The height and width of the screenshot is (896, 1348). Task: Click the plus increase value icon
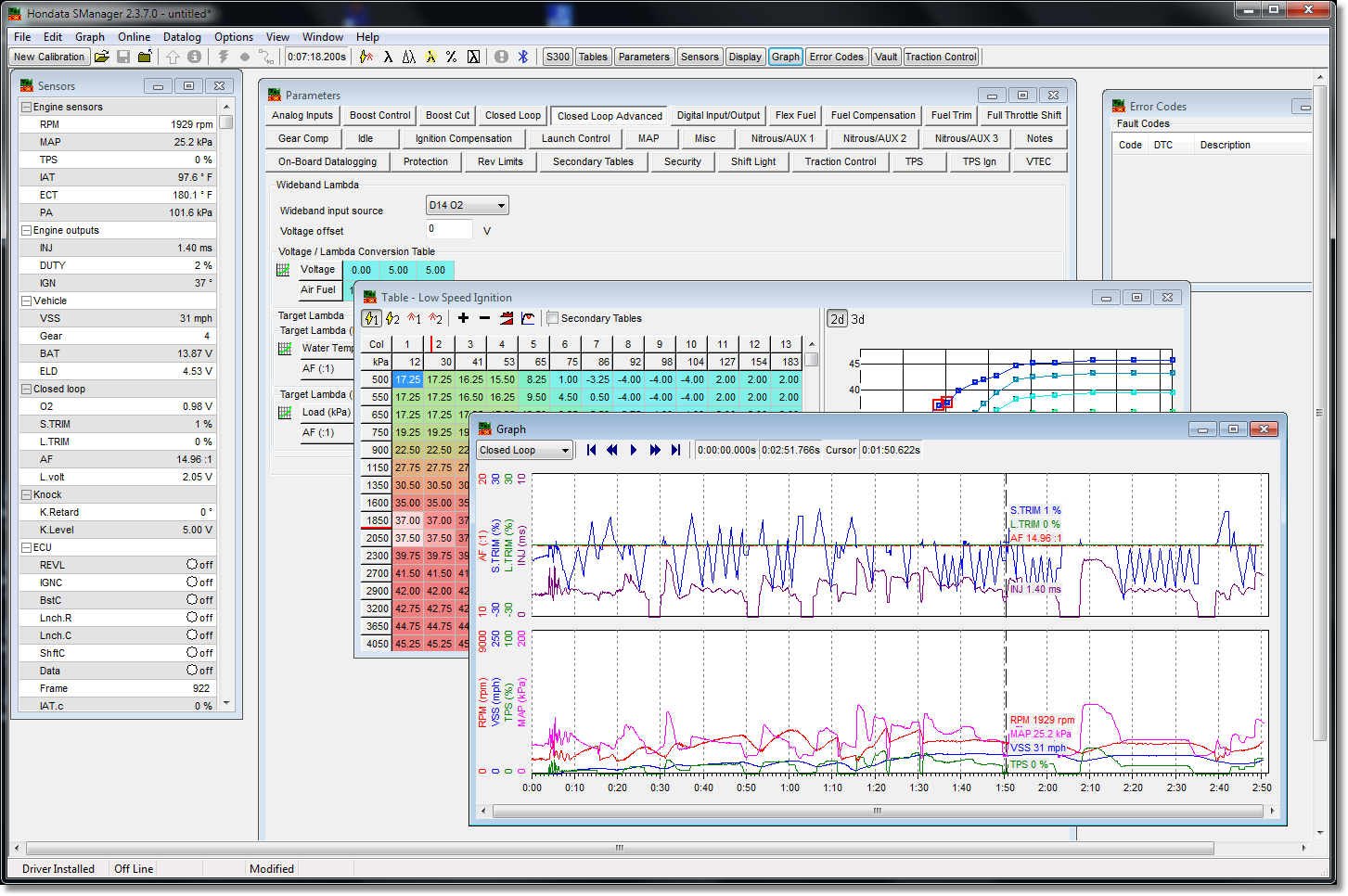coord(463,318)
